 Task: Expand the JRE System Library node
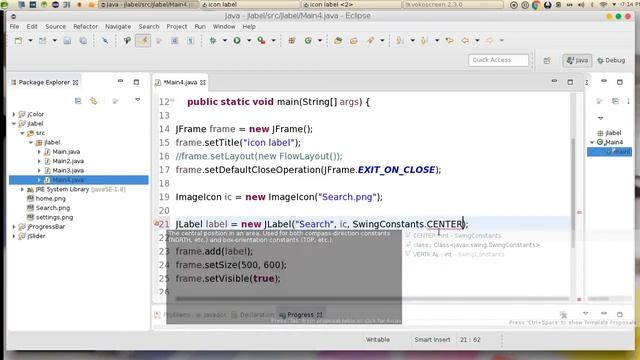pyautogui.click(x=22, y=189)
